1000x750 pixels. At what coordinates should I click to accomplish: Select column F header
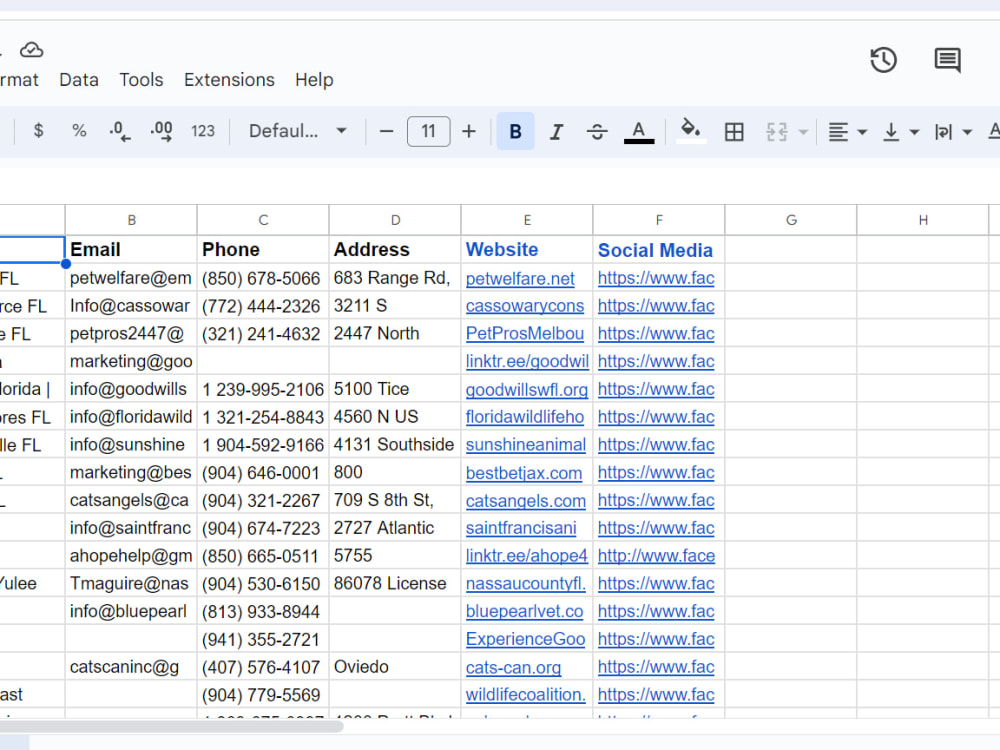tap(659, 220)
